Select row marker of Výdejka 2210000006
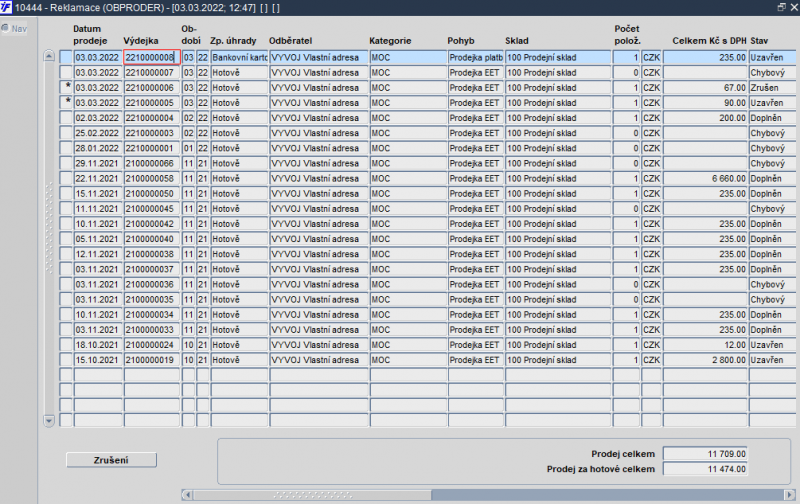800x504 pixels. 66,88
